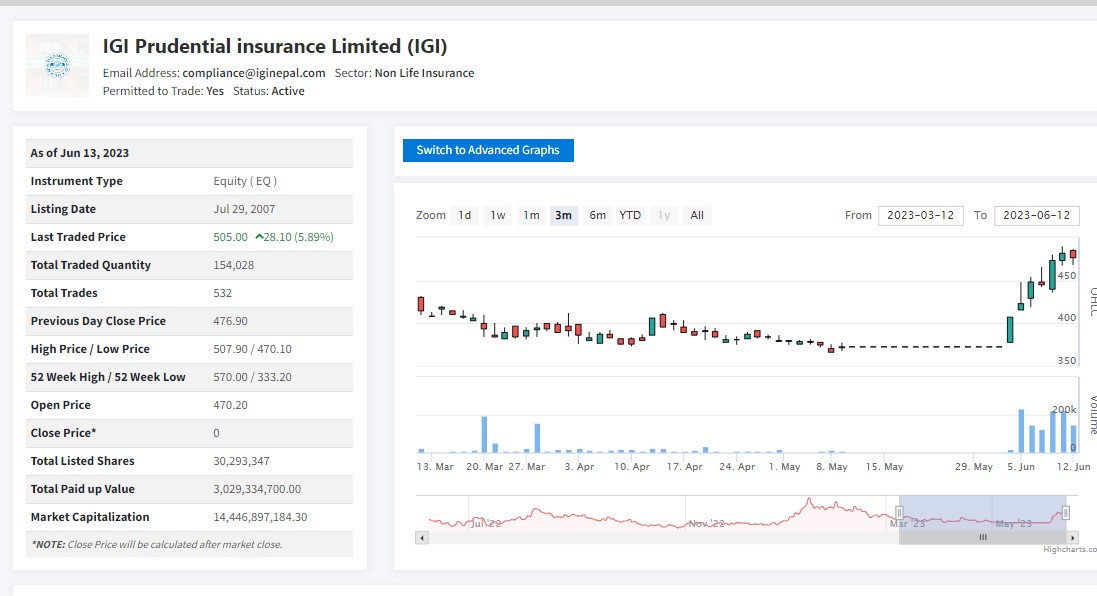This screenshot has width=1097, height=596.
Task: Click the tall green candlestick near 5. Jun
Action: [1010, 330]
